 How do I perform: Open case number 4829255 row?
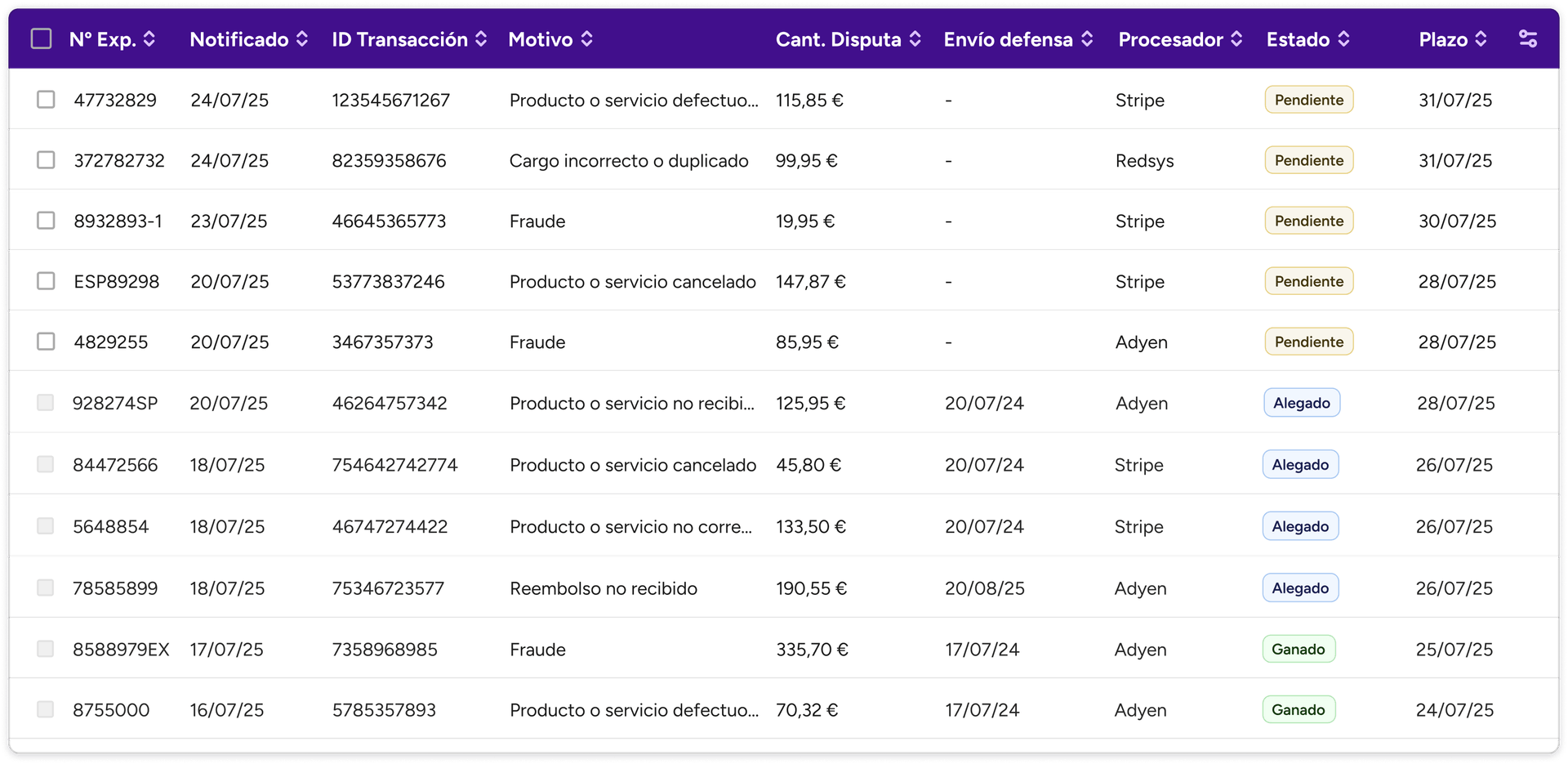point(111,342)
